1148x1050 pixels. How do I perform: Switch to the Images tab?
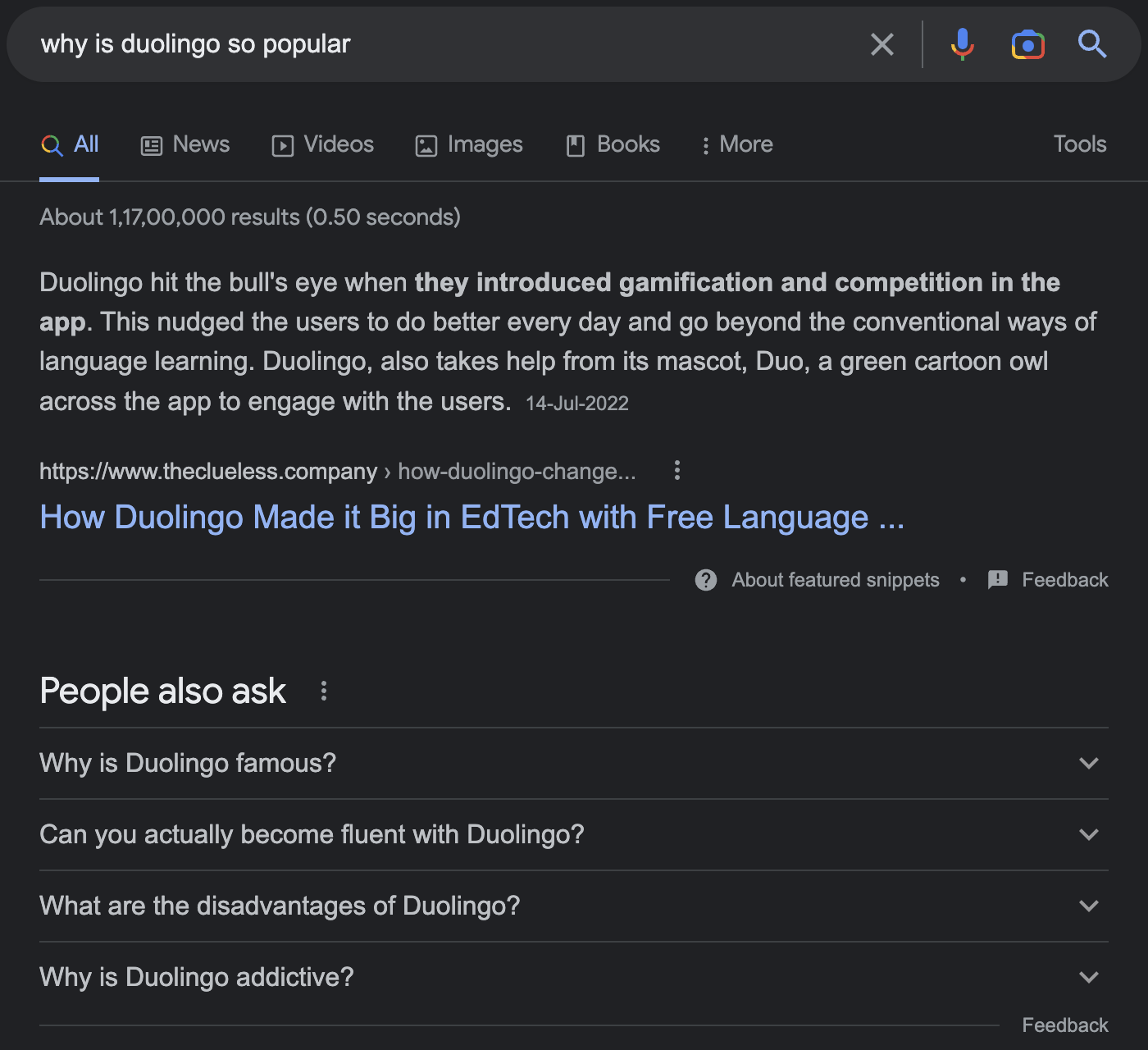coord(469,145)
